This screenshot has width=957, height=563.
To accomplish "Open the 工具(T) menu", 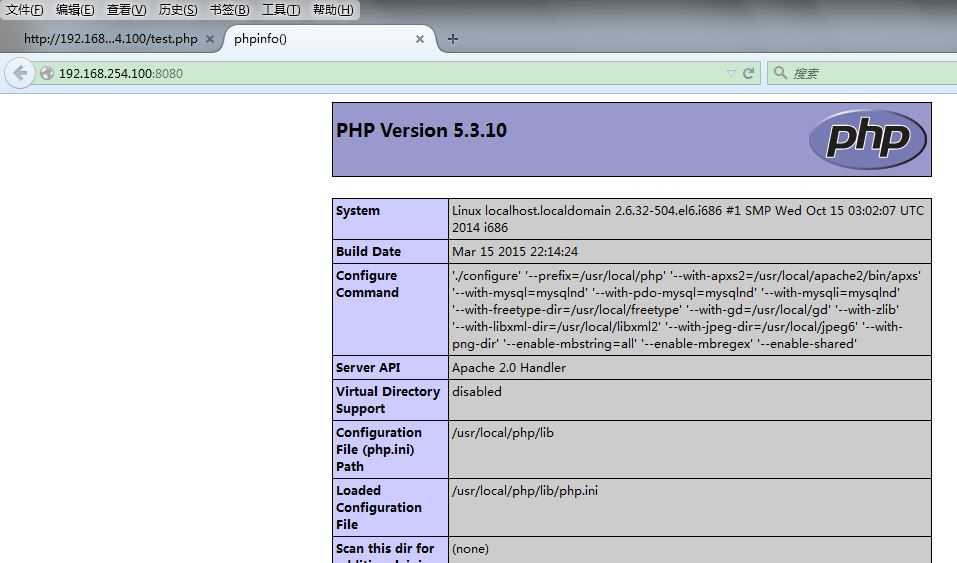I will click(x=281, y=10).
